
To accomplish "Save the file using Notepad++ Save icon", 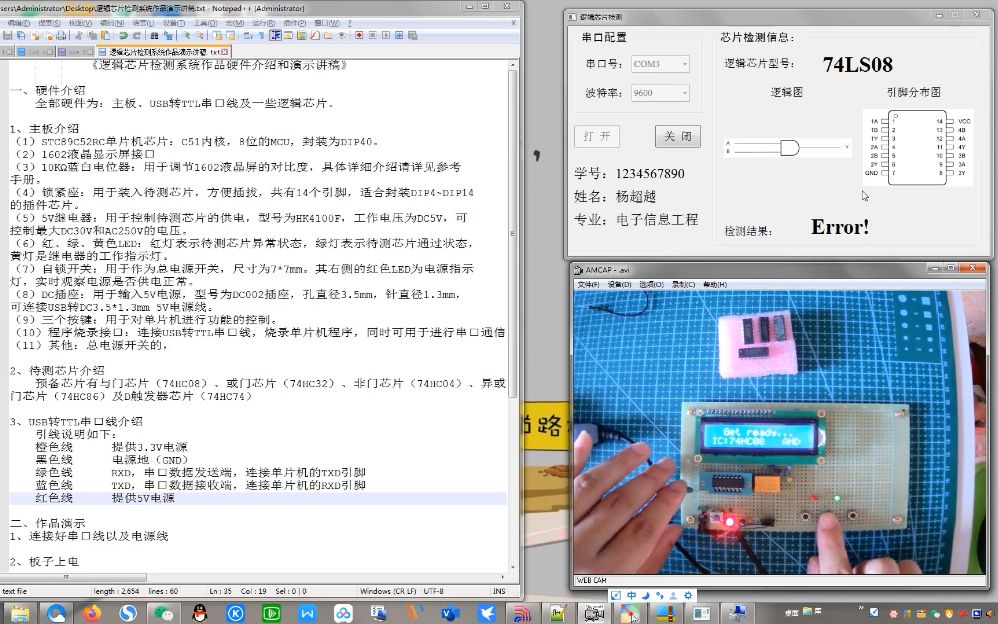I will coord(9,35).
